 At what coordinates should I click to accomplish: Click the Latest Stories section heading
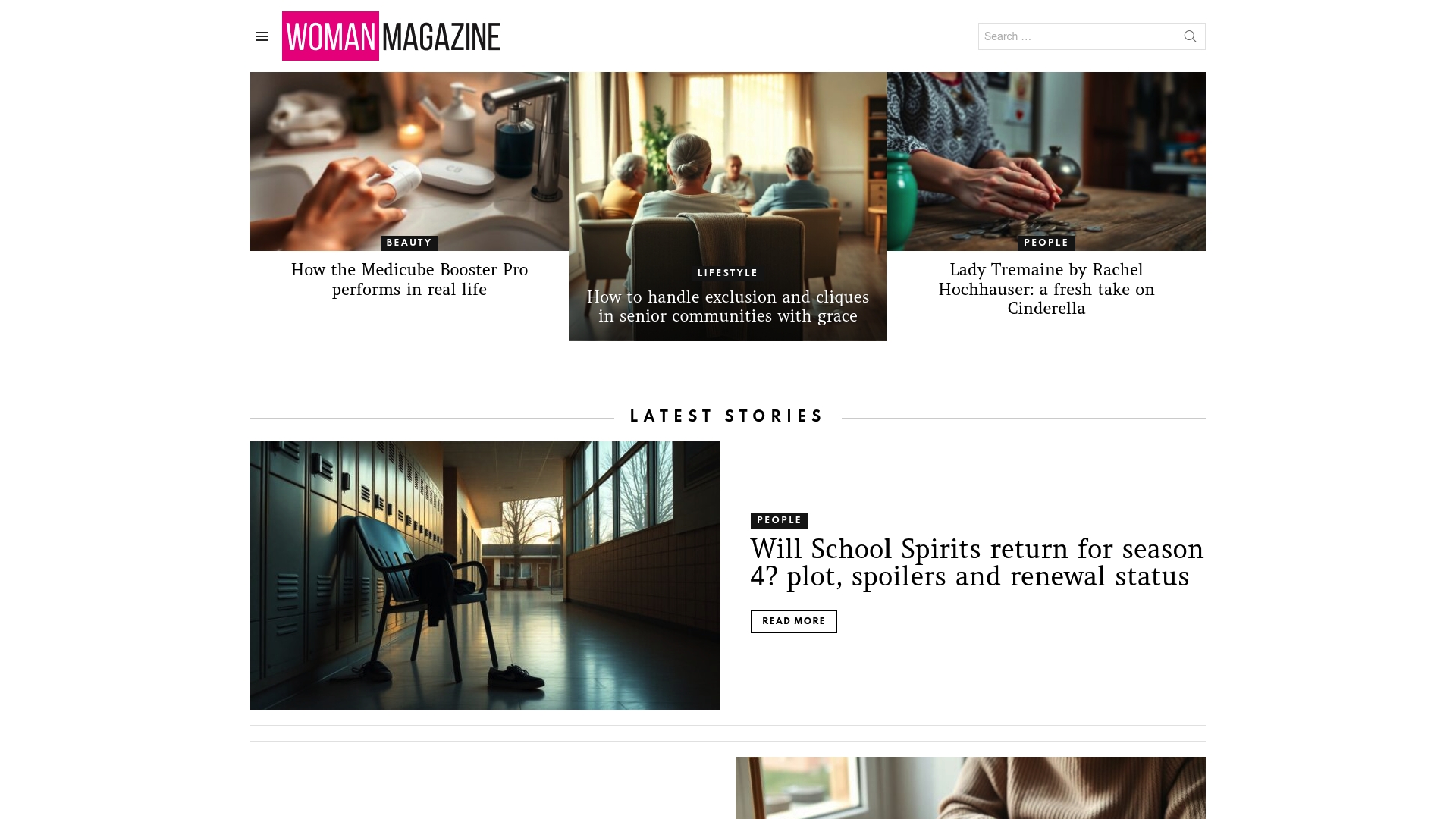click(727, 416)
